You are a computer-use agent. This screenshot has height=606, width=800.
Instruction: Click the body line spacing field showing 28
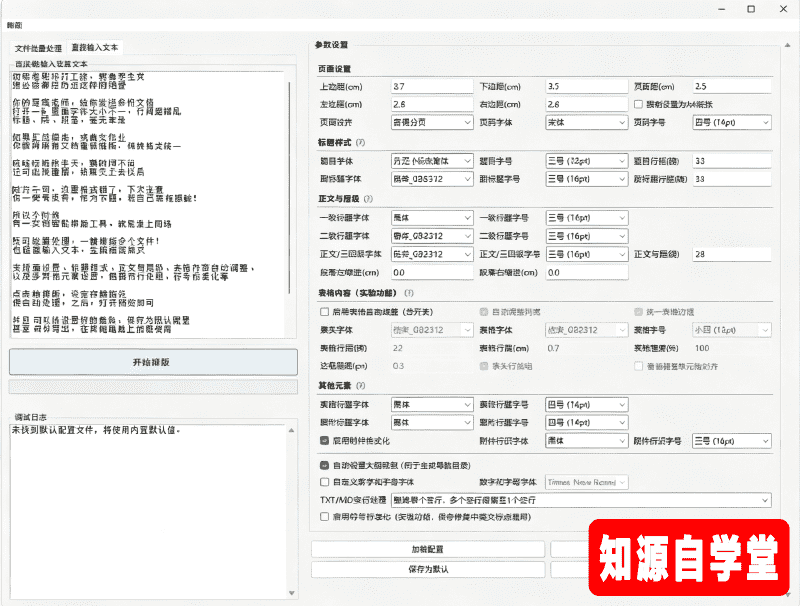(732, 254)
